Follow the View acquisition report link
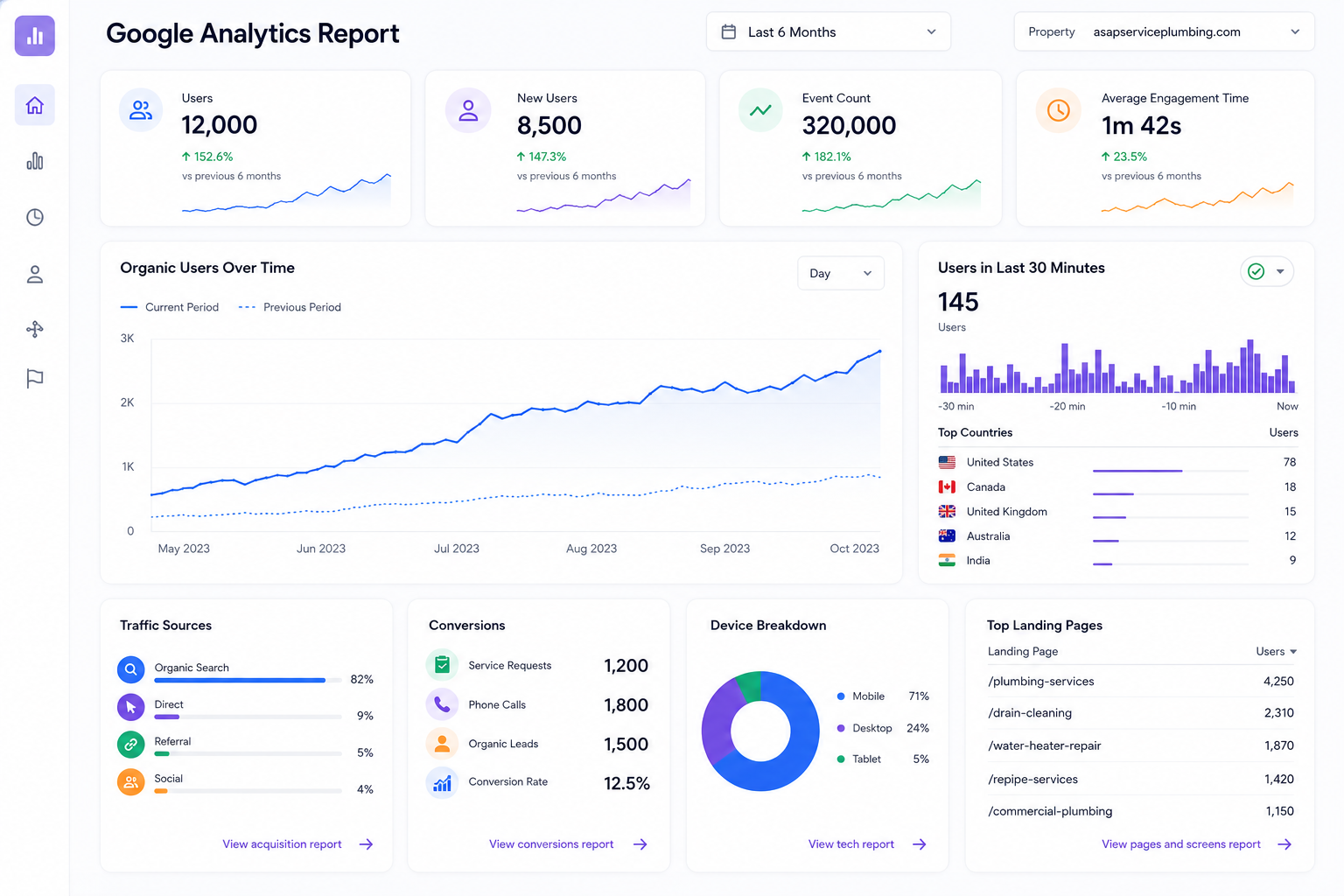 297,844
